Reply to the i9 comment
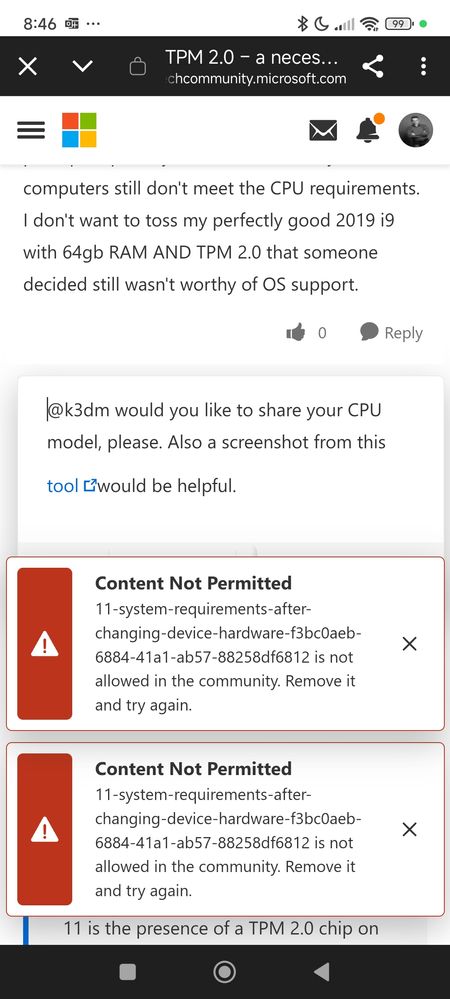The height and width of the screenshot is (999, 450). pos(391,333)
